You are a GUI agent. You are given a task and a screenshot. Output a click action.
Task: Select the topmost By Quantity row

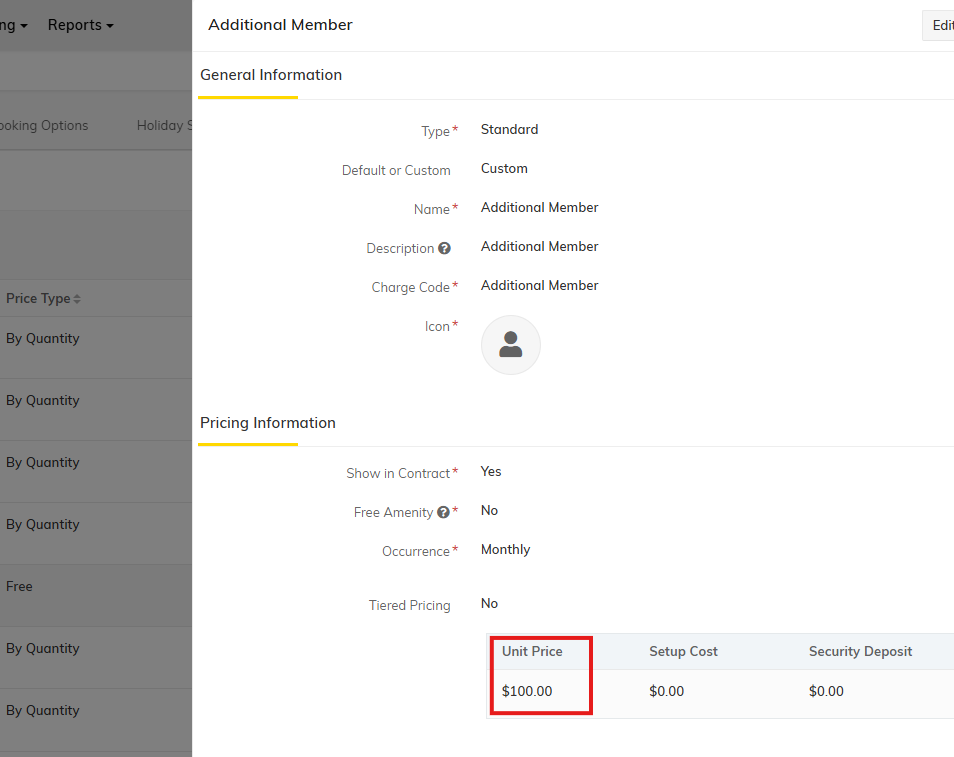pyautogui.click(x=43, y=339)
